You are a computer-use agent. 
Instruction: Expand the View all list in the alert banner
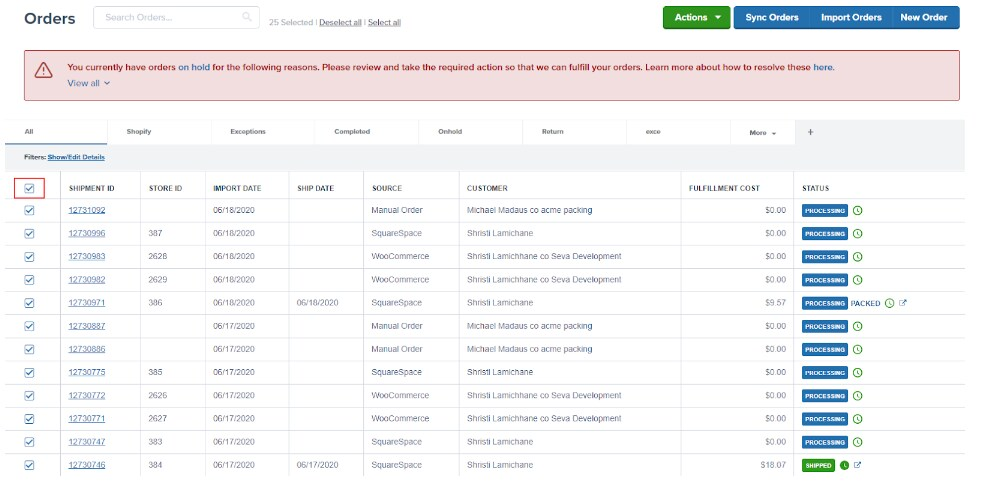pos(88,83)
